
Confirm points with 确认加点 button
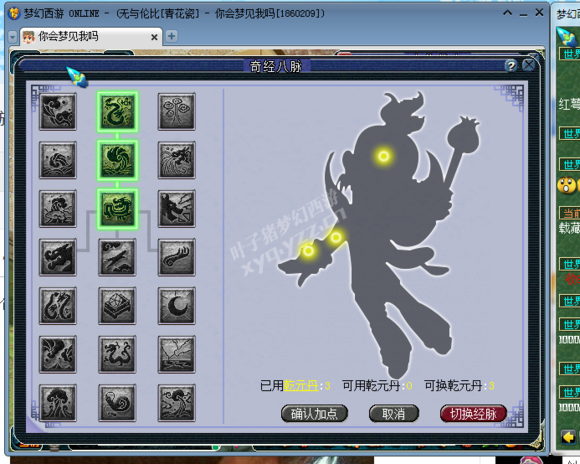coord(314,414)
